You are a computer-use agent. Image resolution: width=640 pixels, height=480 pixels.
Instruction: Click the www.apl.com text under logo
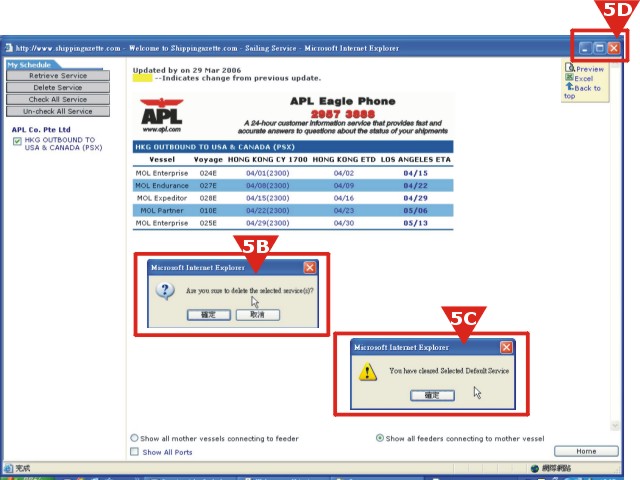[162, 129]
